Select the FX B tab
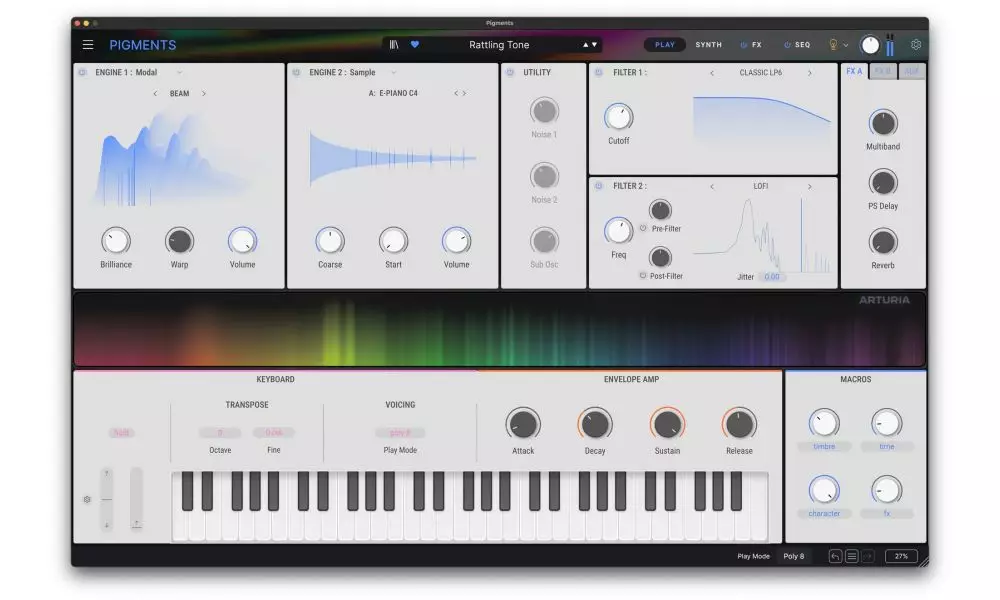The width and height of the screenshot is (1000, 600). pyautogui.click(x=883, y=71)
